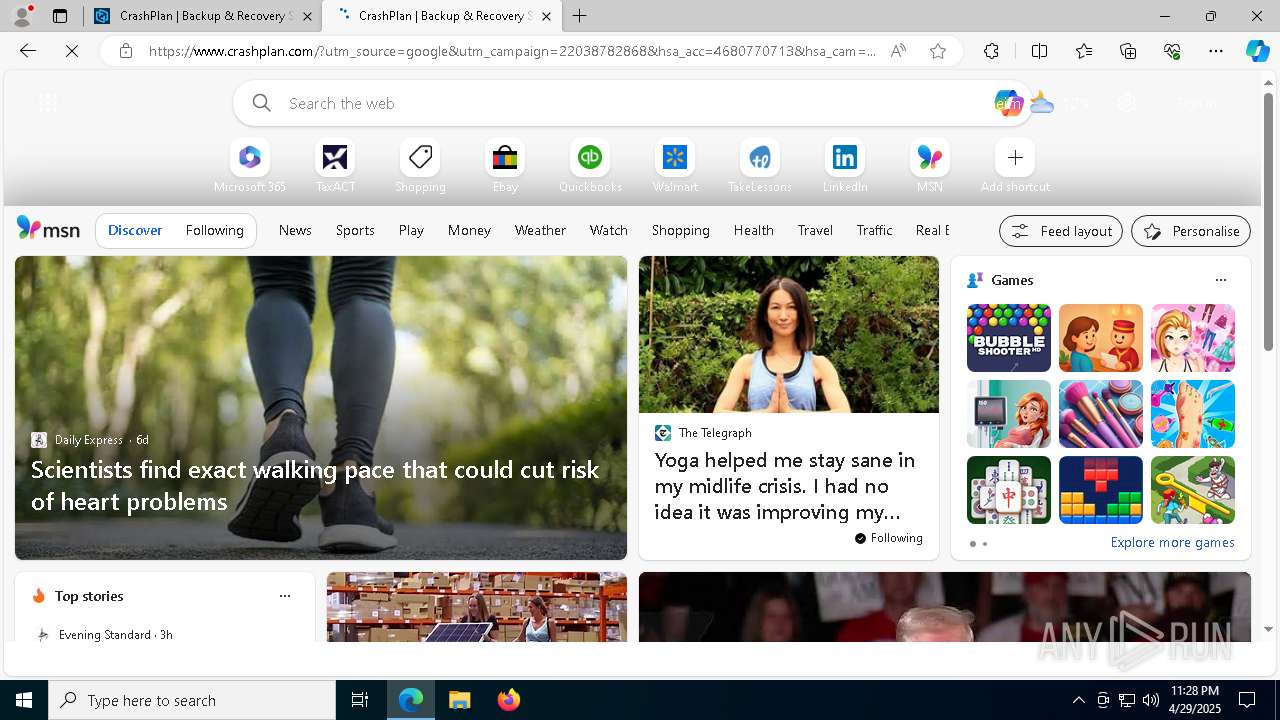Viewport: 1280px width, 720px height.
Task: Click the page vertical scrollbar thumb
Action: click(x=1268, y=220)
